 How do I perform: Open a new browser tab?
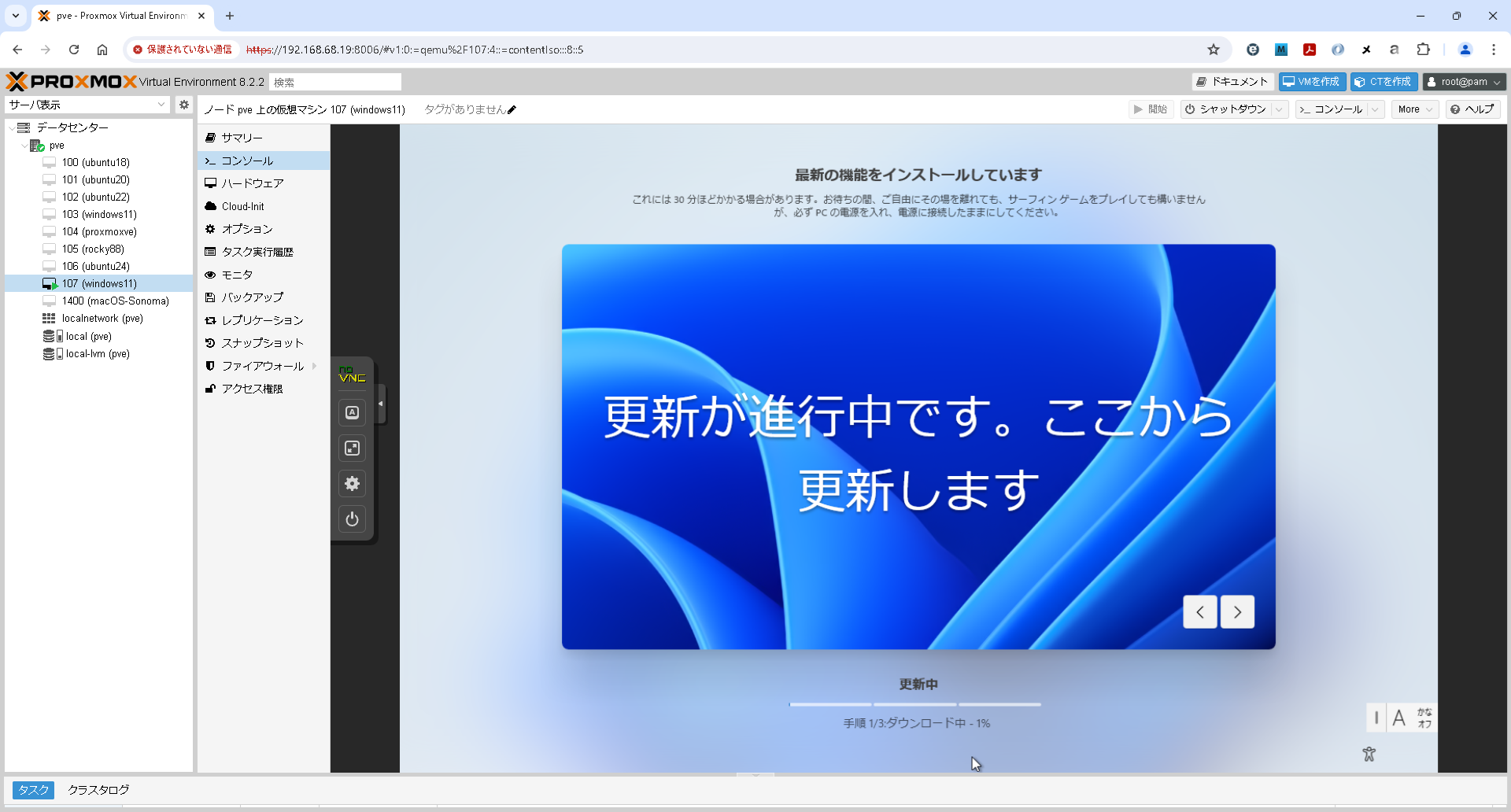(230, 16)
